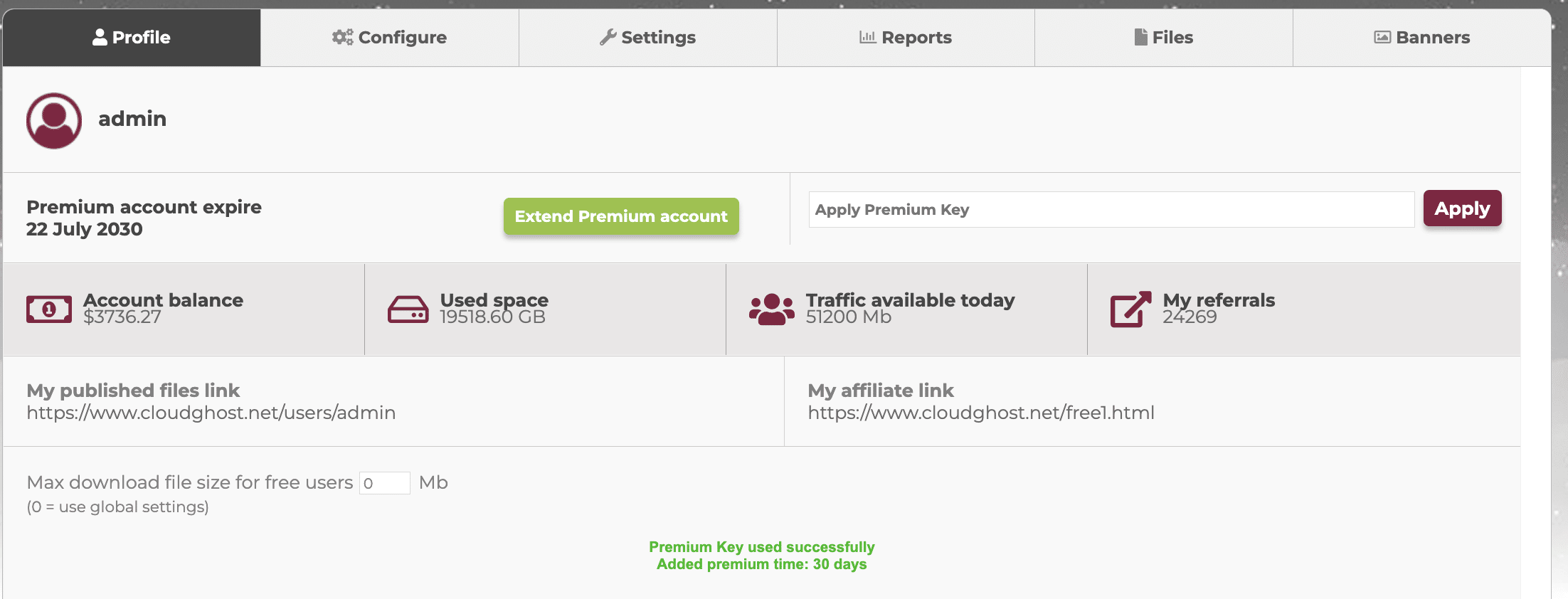
Task: Open the published files link URL
Action: point(211,413)
